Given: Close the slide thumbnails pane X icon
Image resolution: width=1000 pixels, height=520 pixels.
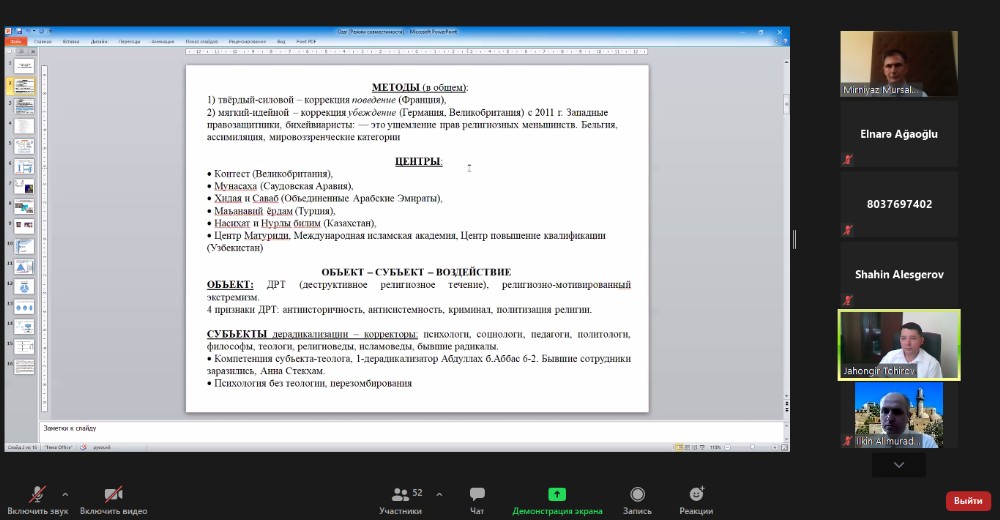Looking at the screenshot, I should (x=33, y=52).
